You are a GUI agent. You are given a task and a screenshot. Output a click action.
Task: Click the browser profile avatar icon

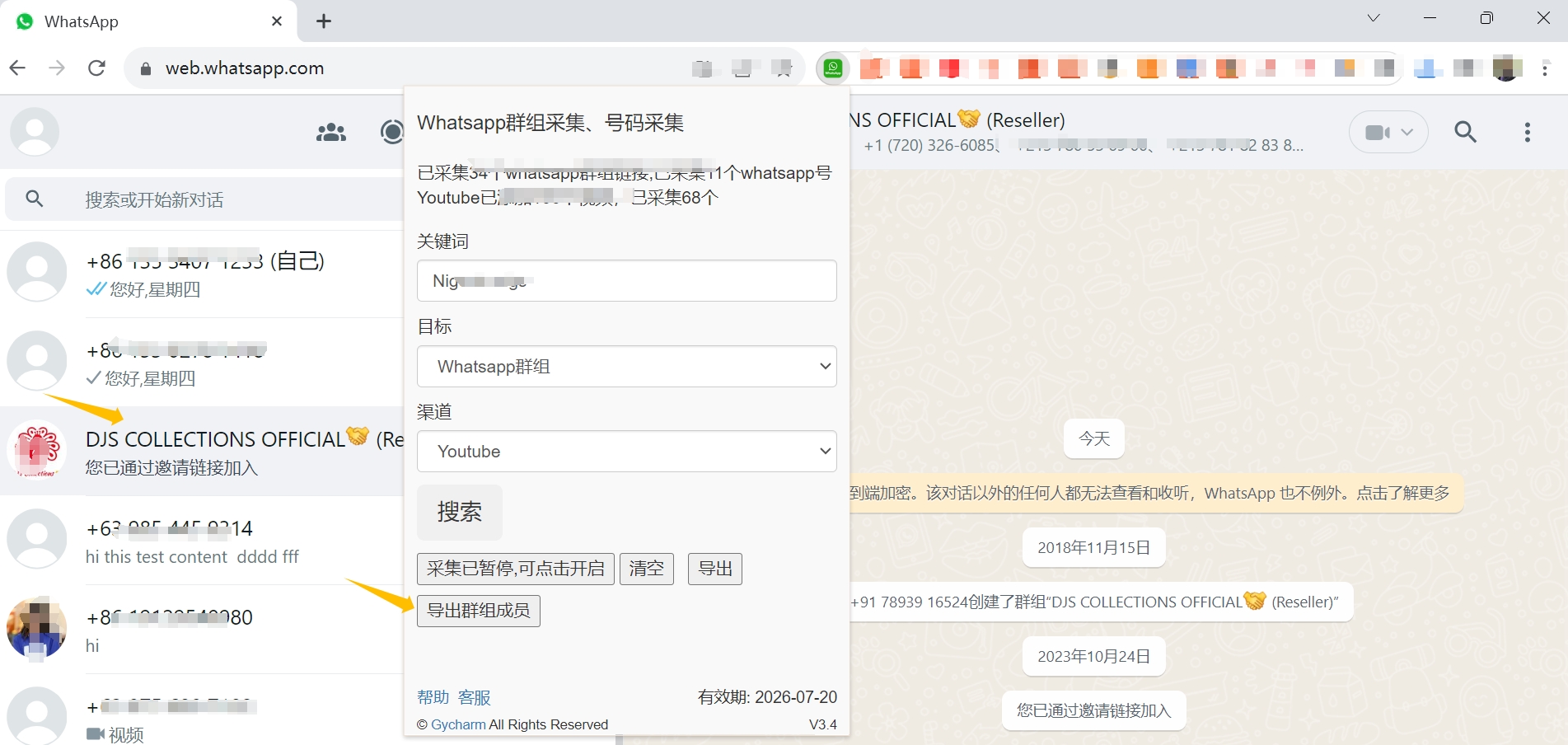click(x=1507, y=68)
